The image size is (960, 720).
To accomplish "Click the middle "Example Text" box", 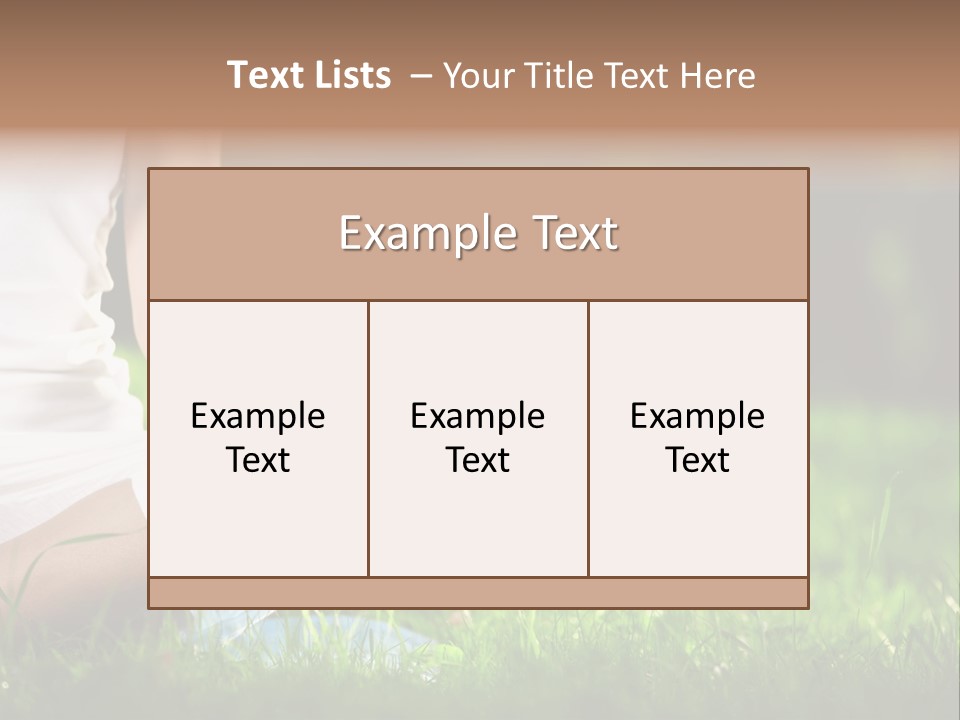I will pyautogui.click(x=478, y=438).
